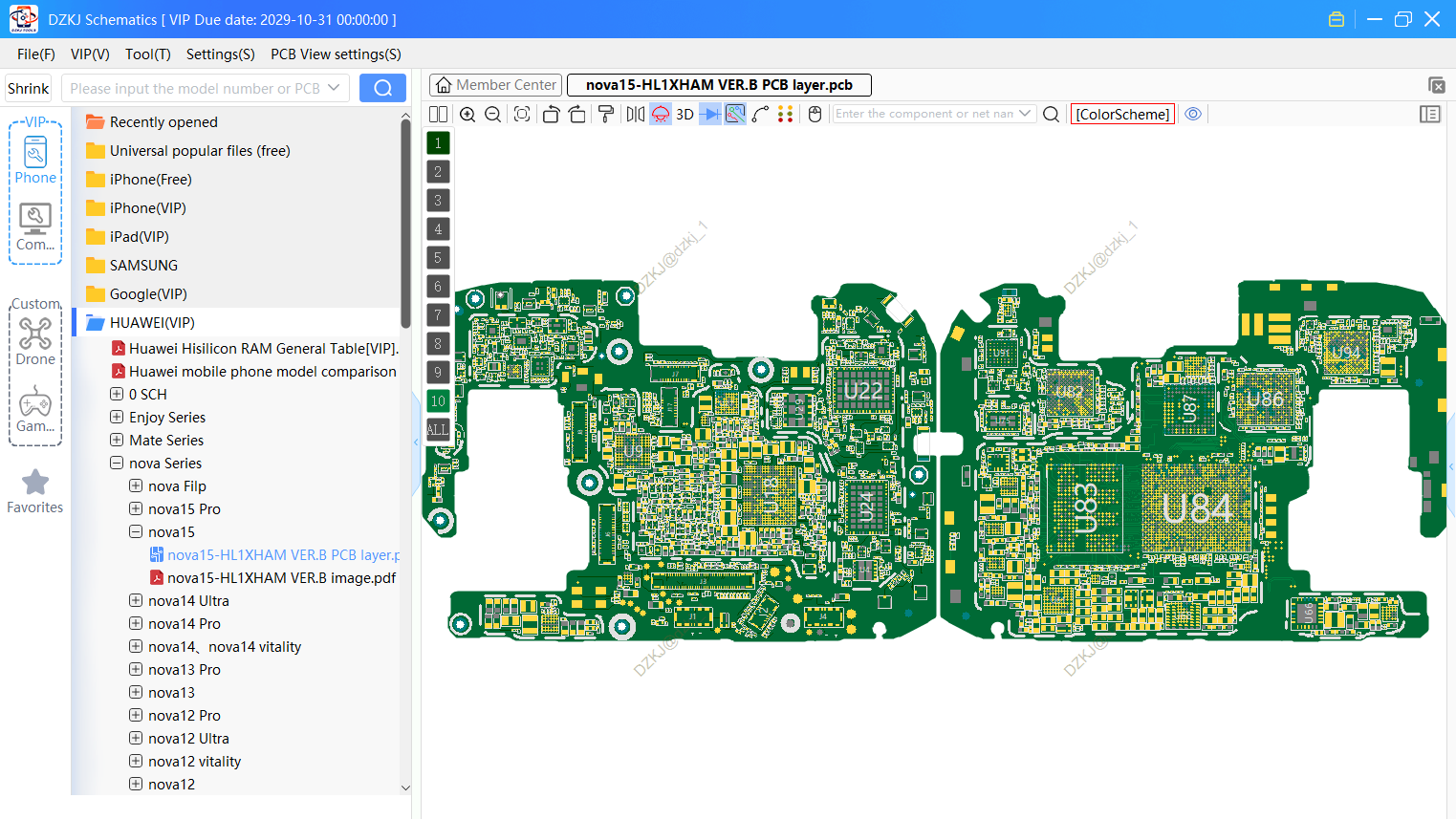Screen dimensions: 1456x820
Task: Go to Member Center
Action: click(495, 85)
